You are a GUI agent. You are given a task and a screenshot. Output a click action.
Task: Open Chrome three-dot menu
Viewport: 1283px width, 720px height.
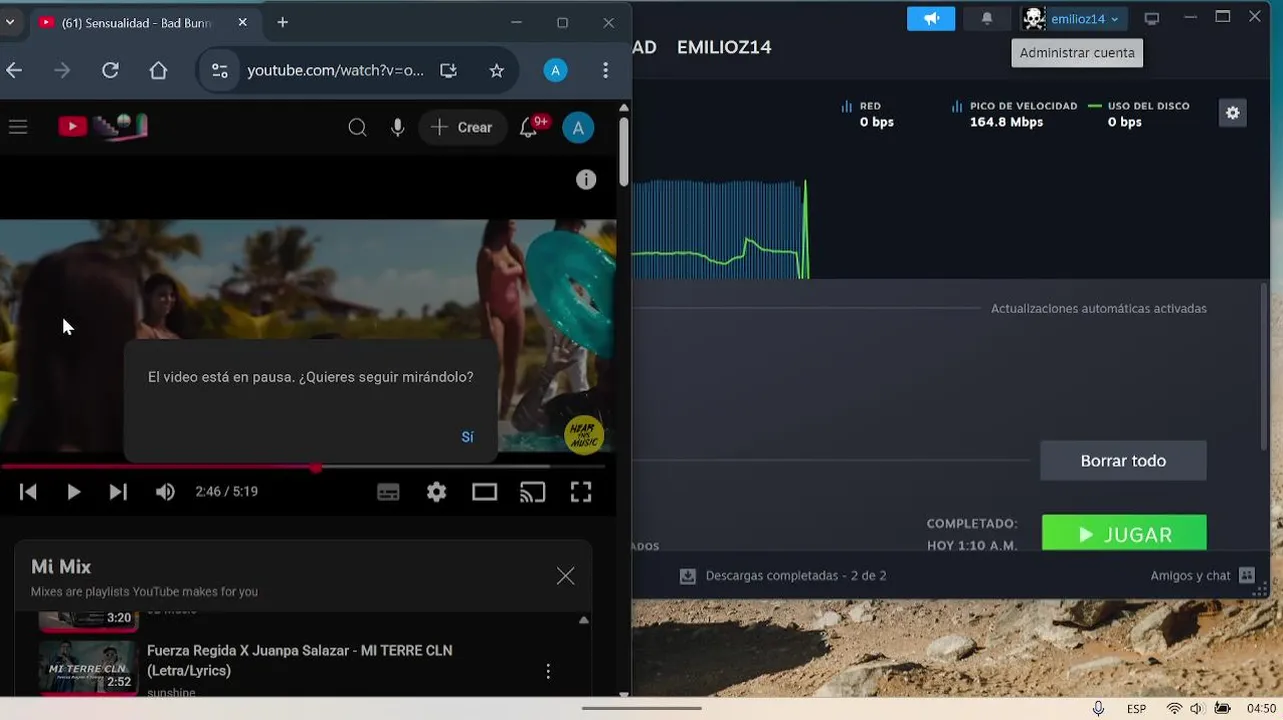605,70
